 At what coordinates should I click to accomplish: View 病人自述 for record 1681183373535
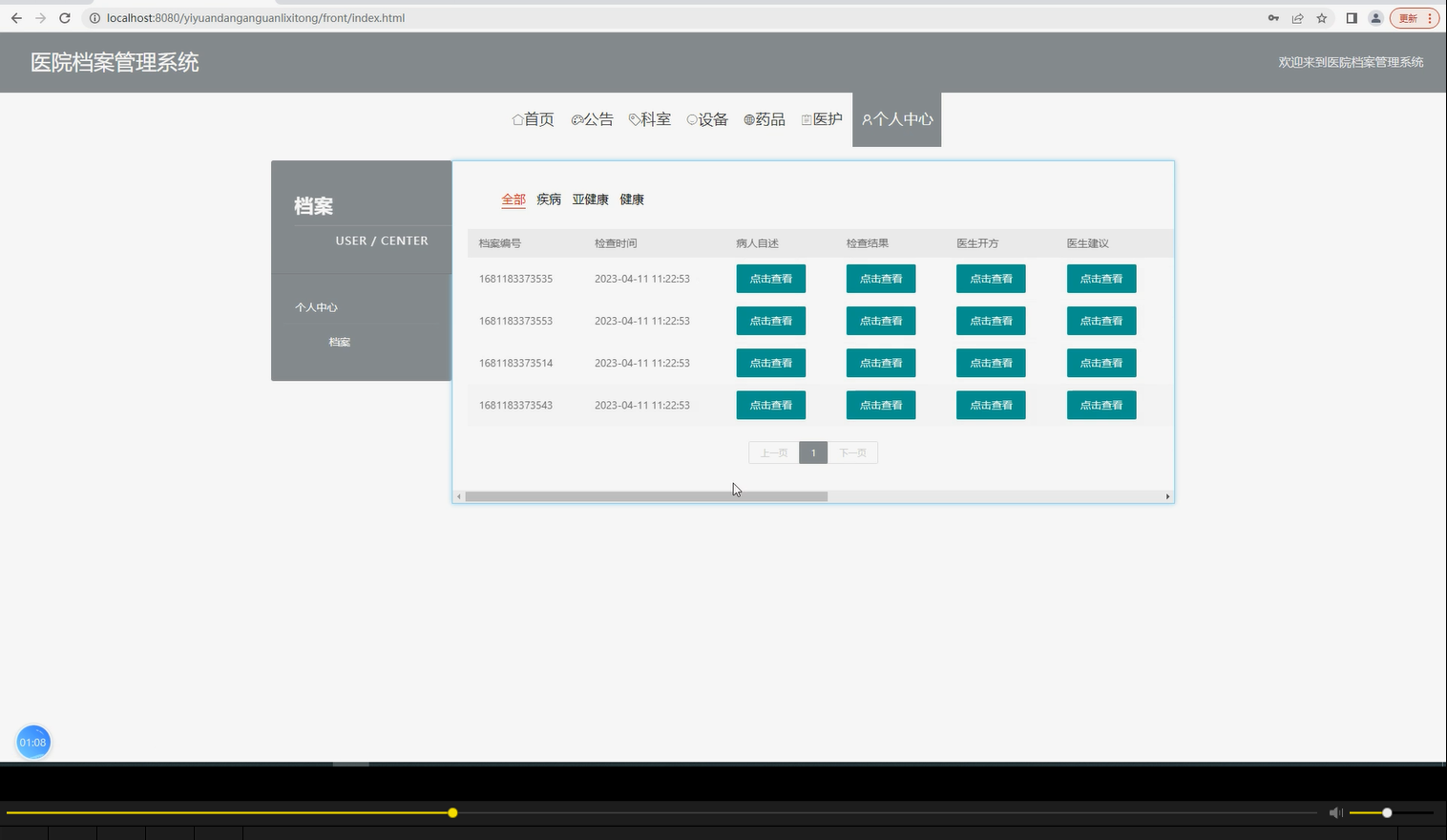coord(771,279)
